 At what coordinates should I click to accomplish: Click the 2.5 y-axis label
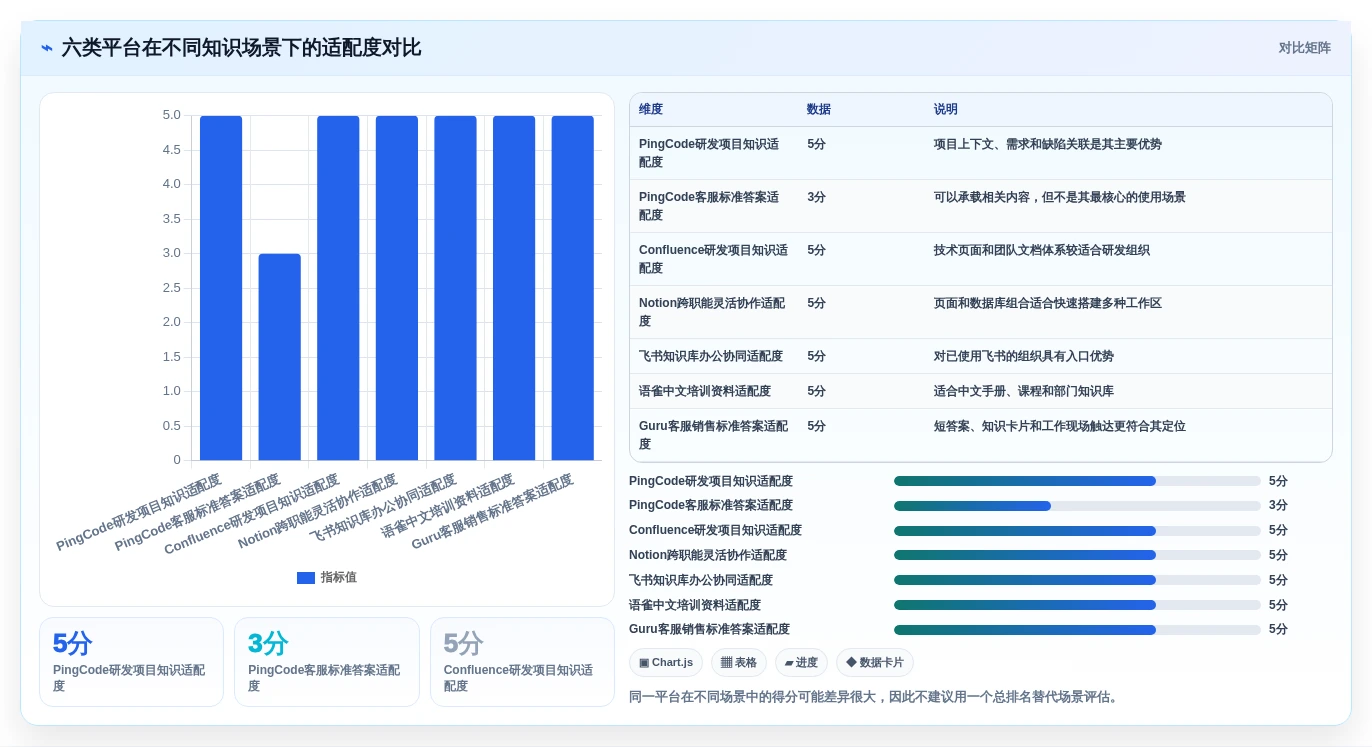(x=171, y=288)
